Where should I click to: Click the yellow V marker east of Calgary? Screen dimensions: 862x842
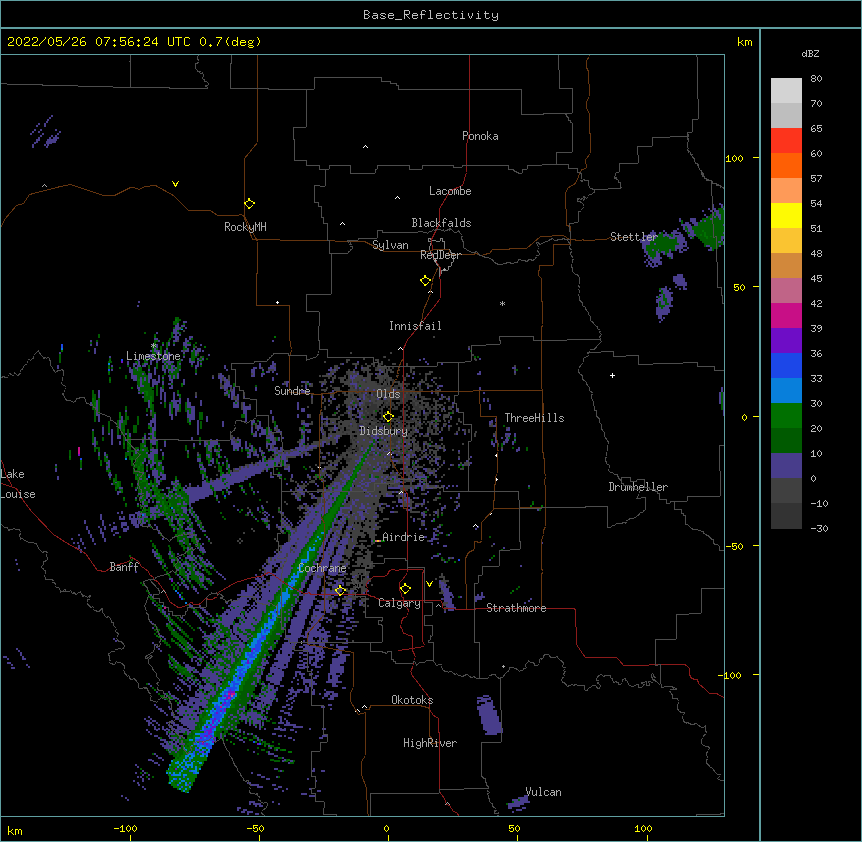pos(429,584)
